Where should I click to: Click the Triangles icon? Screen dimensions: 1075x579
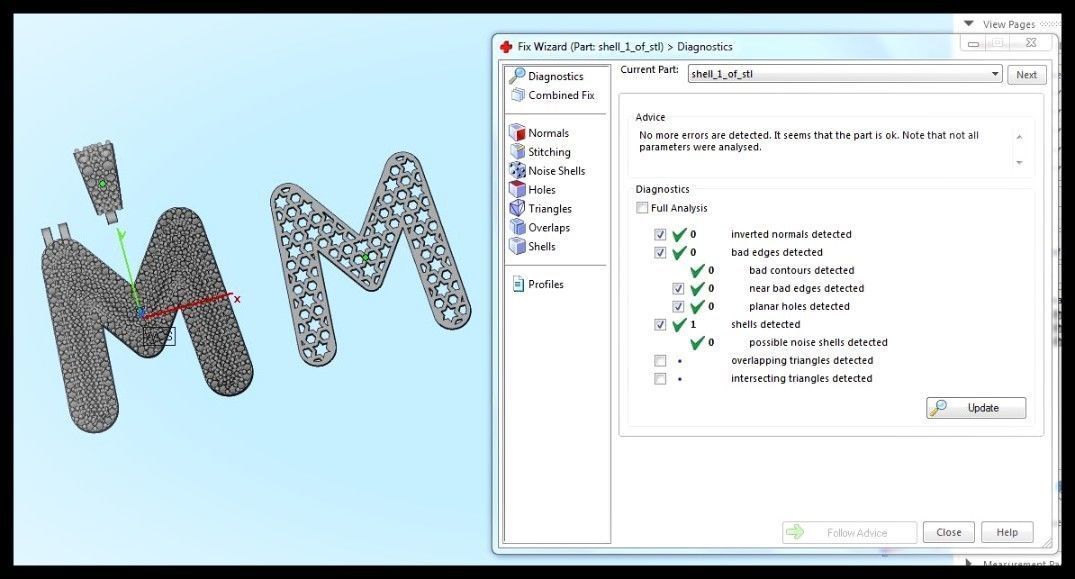pyautogui.click(x=517, y=208)
